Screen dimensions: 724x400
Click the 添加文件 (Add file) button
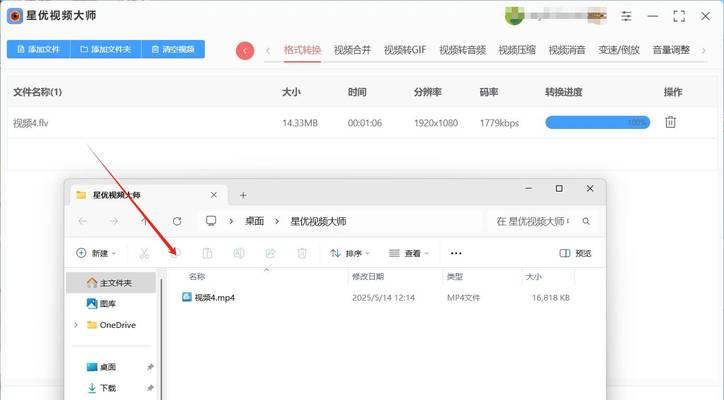[38, 49]
